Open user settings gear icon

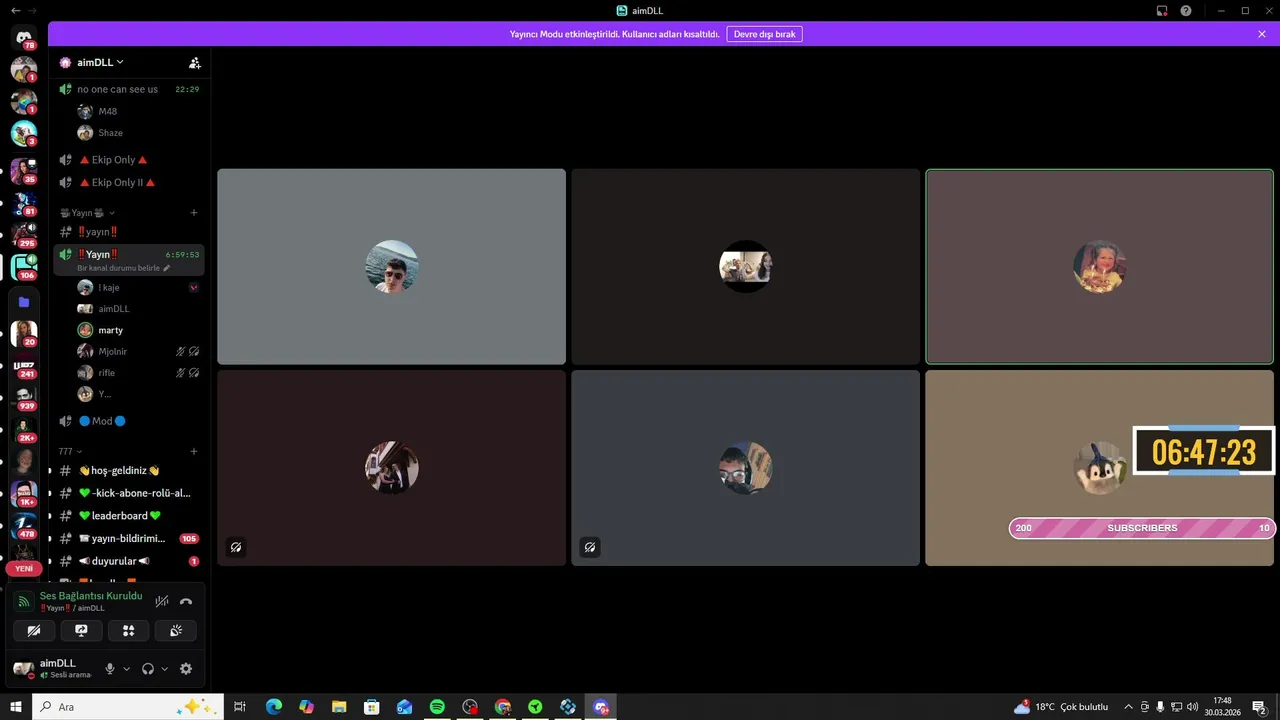(186, 669)
